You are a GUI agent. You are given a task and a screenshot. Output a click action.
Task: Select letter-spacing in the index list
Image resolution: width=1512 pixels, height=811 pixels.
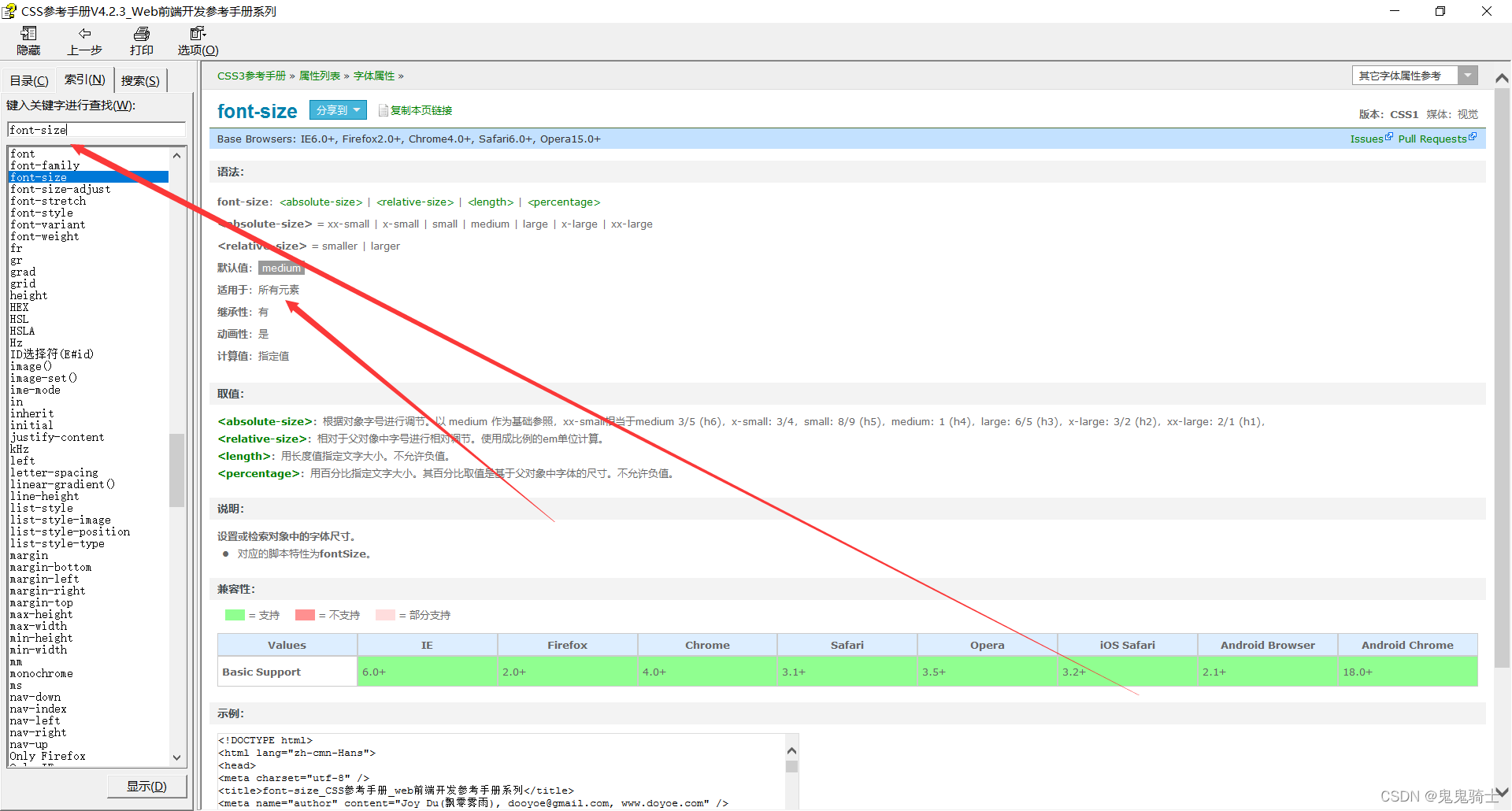[54, 472]
